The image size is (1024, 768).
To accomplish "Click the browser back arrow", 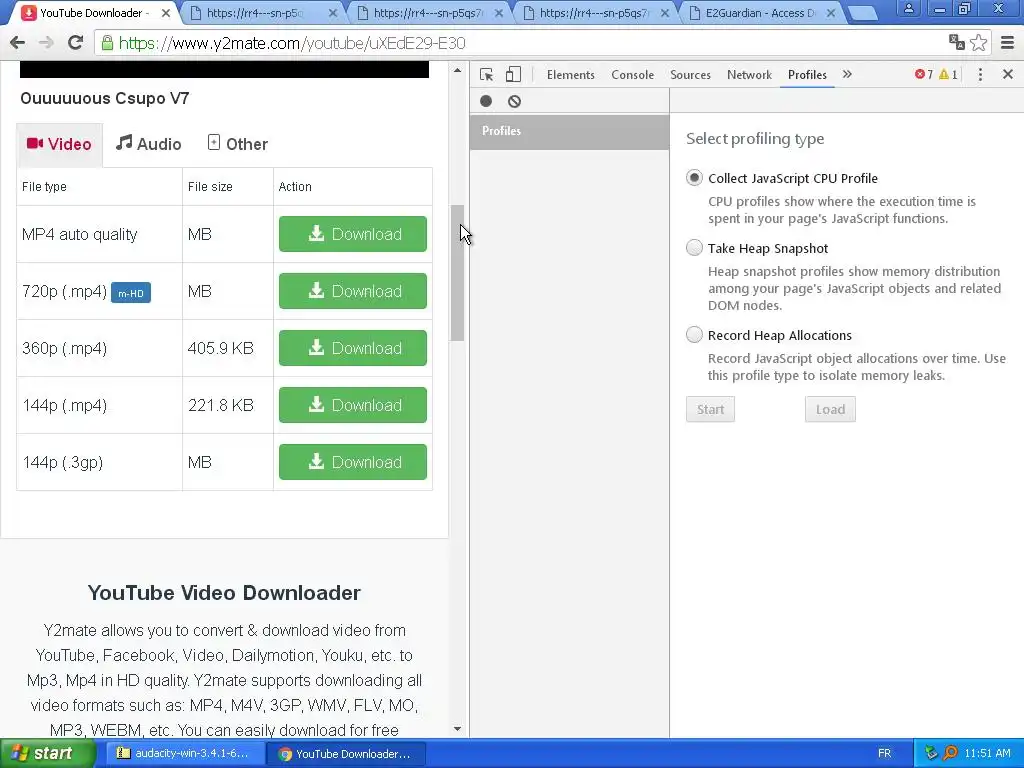I will 18,43.
